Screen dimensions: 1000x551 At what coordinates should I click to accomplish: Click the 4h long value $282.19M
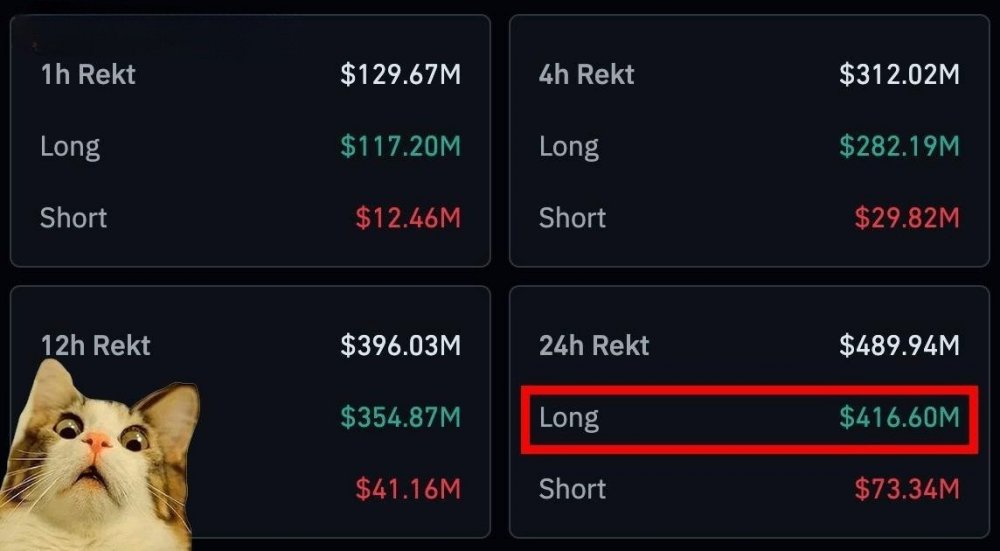click(899, 147)
